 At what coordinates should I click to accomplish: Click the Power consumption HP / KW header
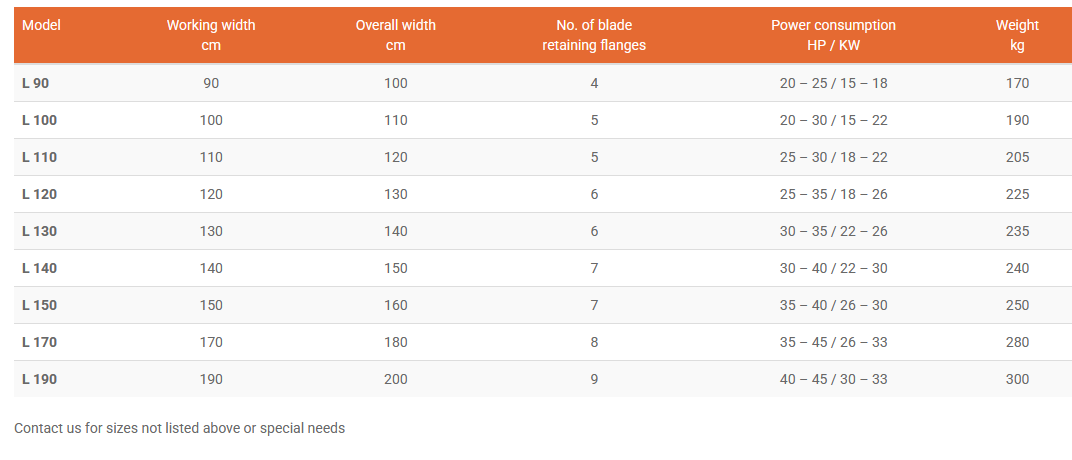tap(833, 35)
